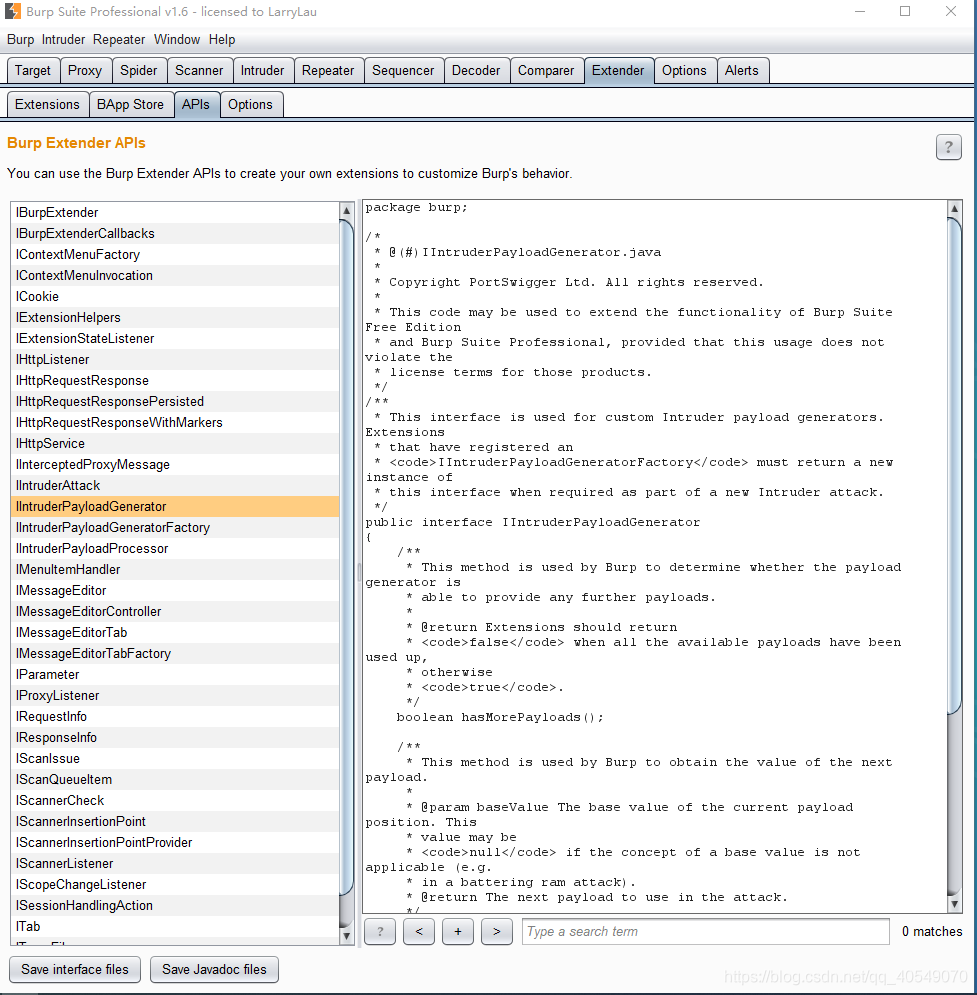977x995 pixels.
Task: Open the Extensions sub-tab
Action: pyautogui.click(x=48, y=105)
